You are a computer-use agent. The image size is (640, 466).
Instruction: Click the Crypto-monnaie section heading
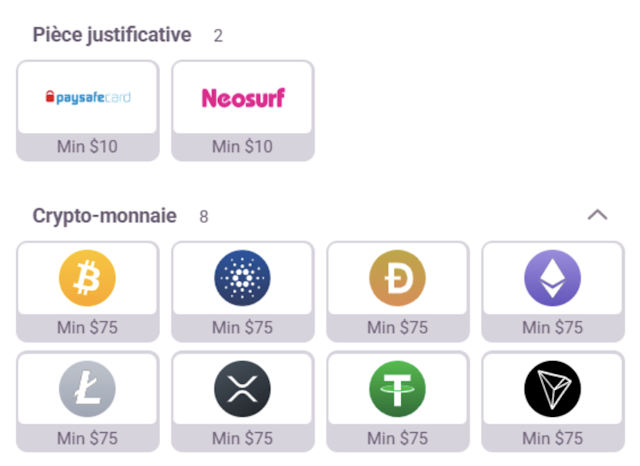point(104,216)
